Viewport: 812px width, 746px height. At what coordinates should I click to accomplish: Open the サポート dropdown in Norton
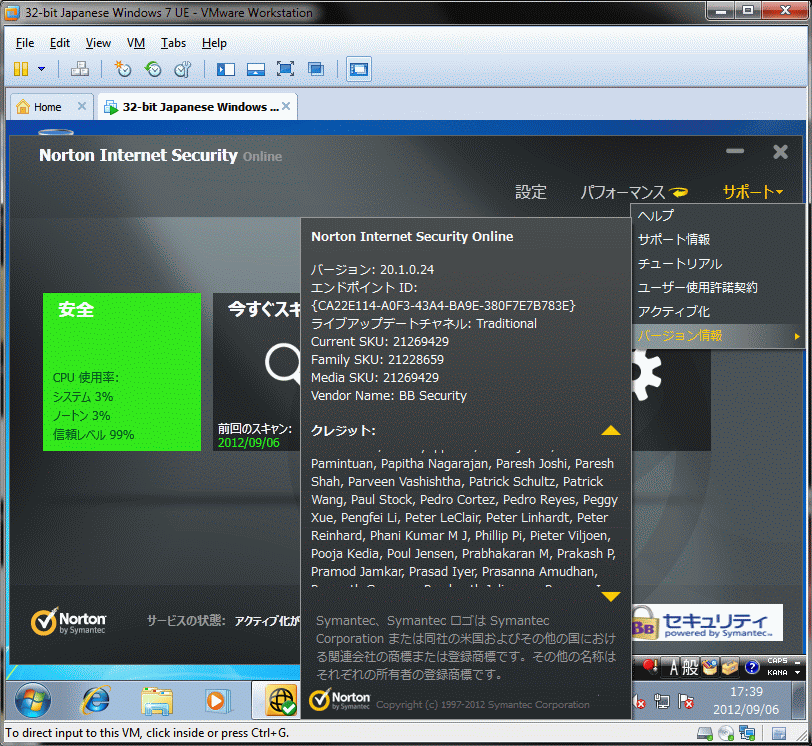pyautogui.click(x=752, y=192)
